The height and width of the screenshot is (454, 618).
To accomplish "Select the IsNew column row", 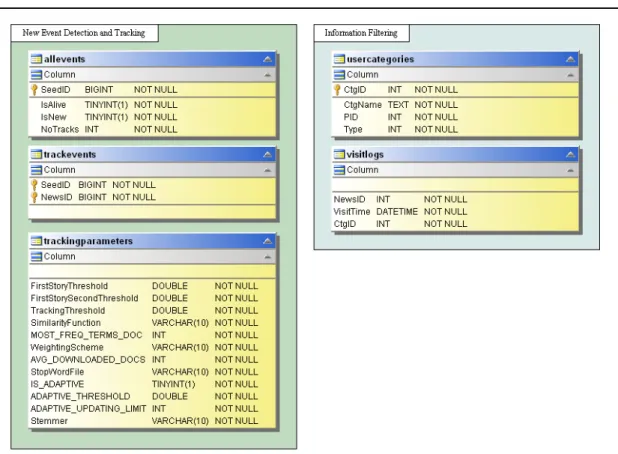I will click(x=153, y=117).
